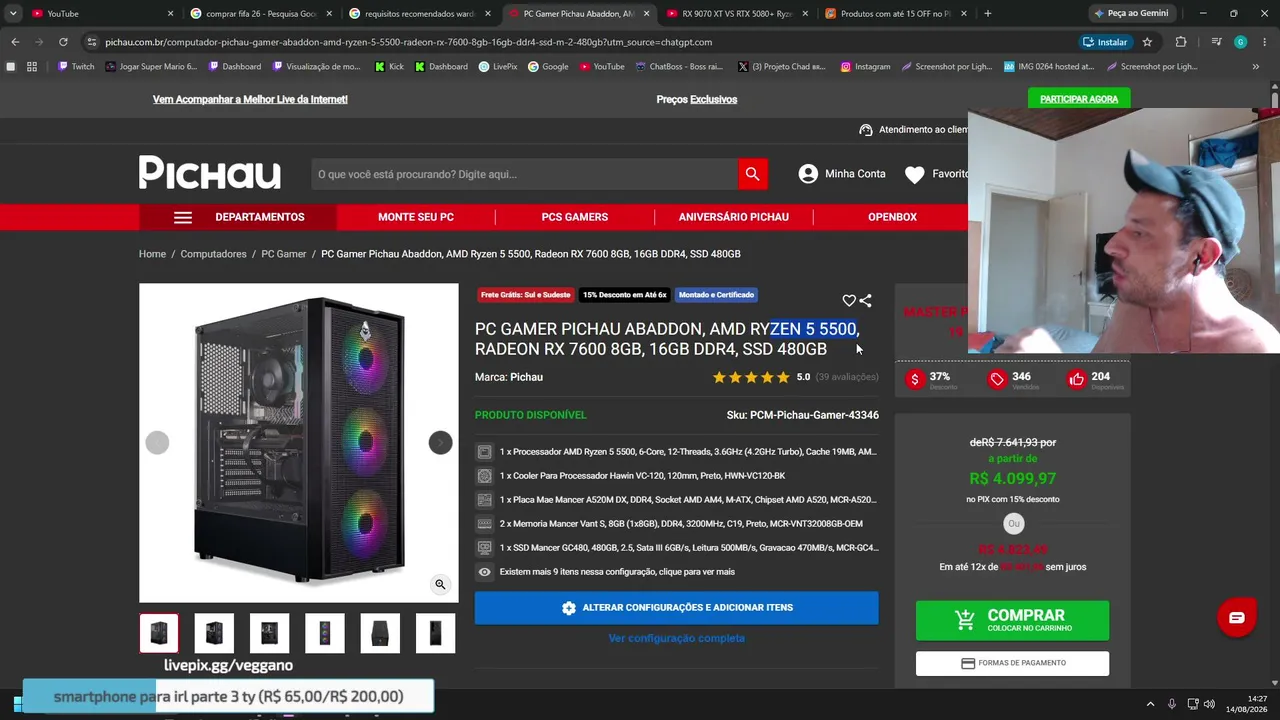This screenshot has height=720, width=1280.
Task: Click the Favoritos heart icon in header
Action: point(914,175)
